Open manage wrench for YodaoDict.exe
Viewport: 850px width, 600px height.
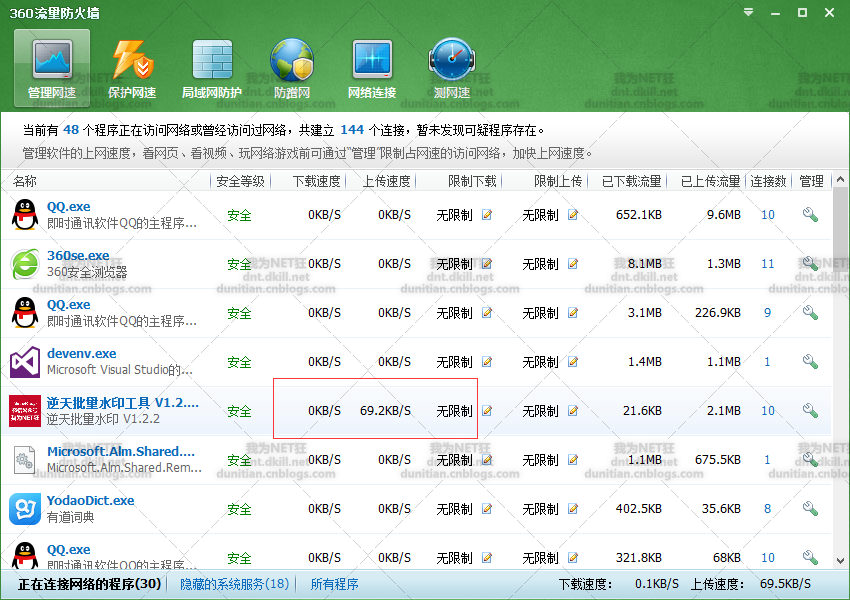click(810, 508)
